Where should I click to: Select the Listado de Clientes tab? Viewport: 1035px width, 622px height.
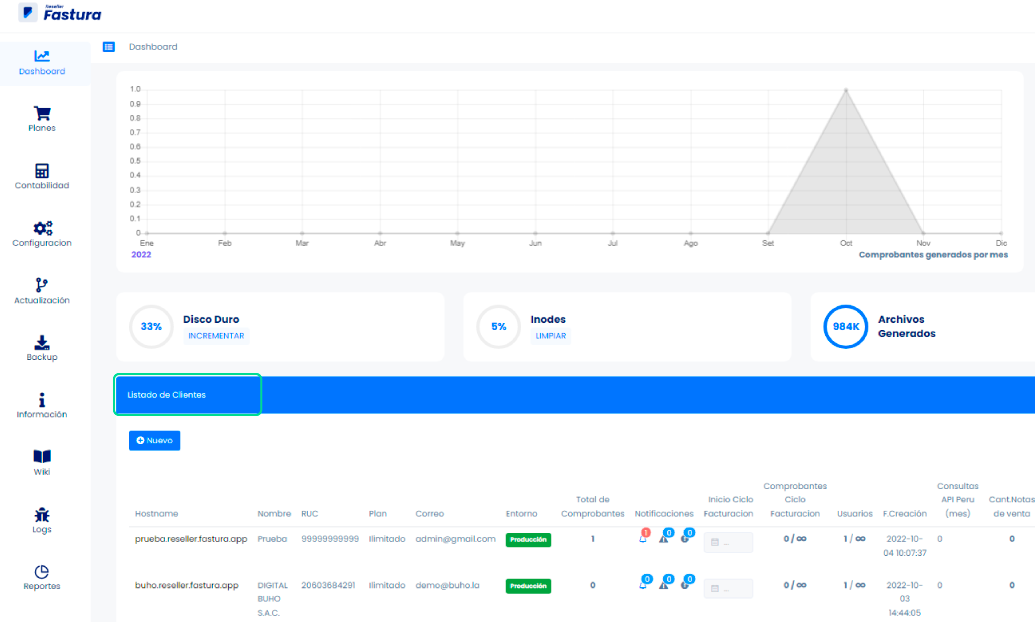(188, 395)
